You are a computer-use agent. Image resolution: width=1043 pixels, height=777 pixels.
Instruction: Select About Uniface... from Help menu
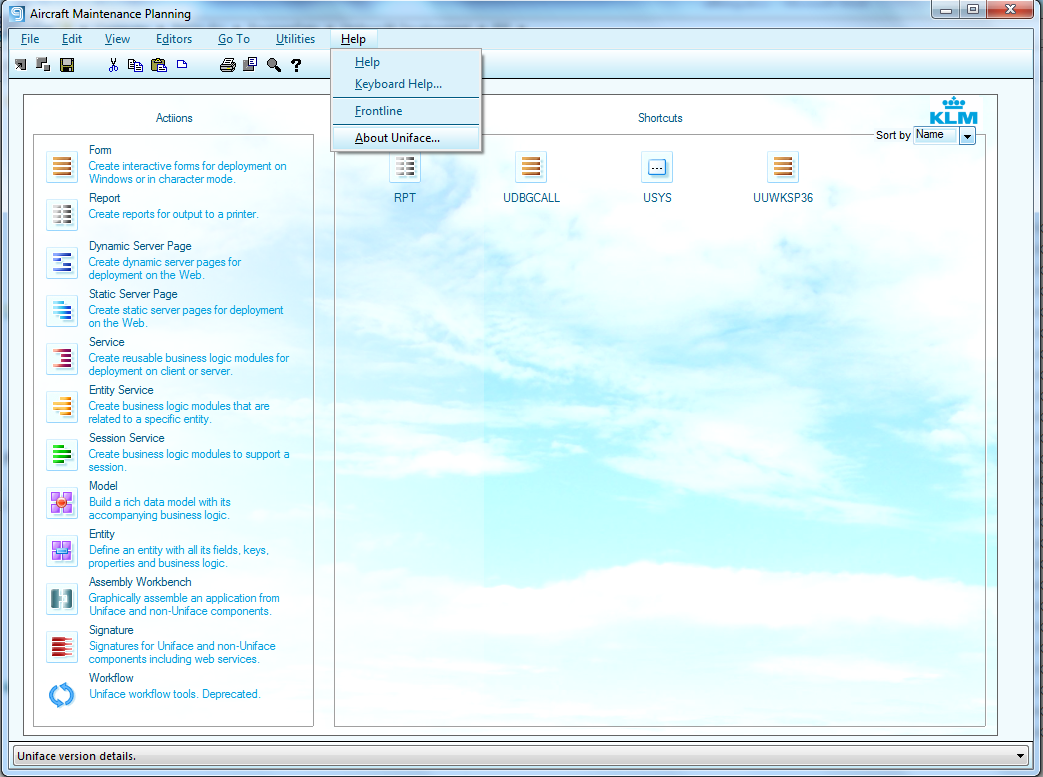(397, 138)
